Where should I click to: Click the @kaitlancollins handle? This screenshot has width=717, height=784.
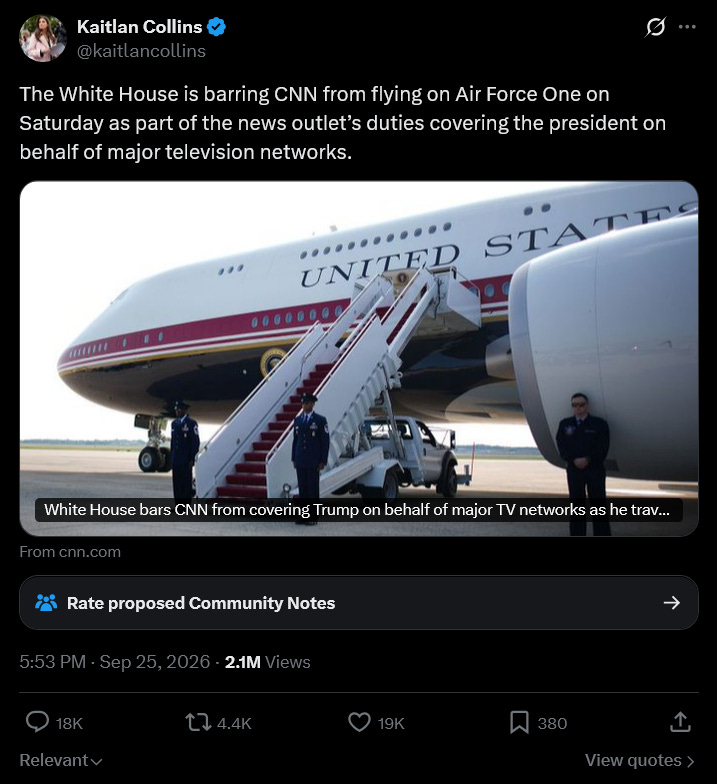[141, 51]
